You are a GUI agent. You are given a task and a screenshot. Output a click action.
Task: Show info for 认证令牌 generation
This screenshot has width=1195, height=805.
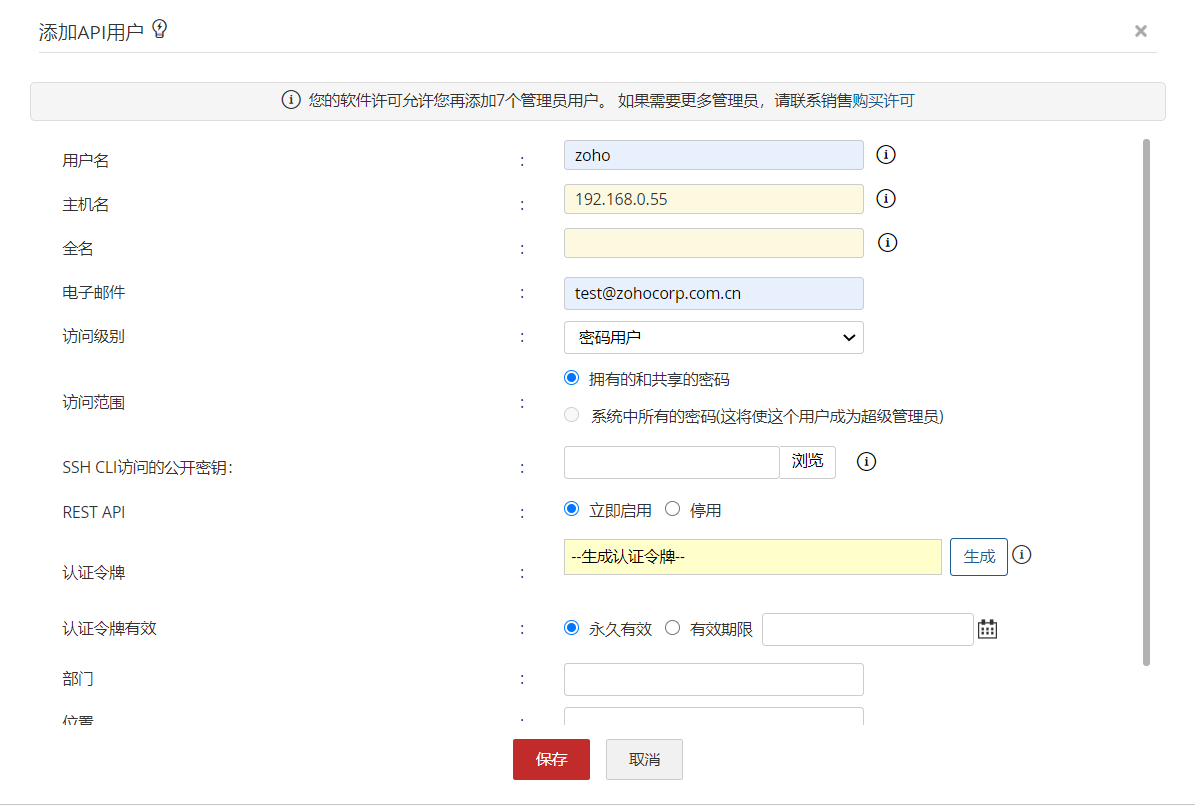point(1022,555)
